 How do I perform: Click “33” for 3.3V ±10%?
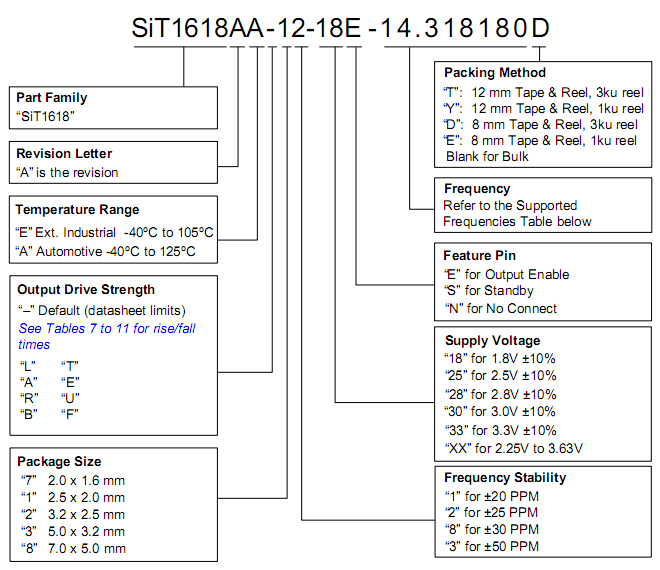click(500, 430)
